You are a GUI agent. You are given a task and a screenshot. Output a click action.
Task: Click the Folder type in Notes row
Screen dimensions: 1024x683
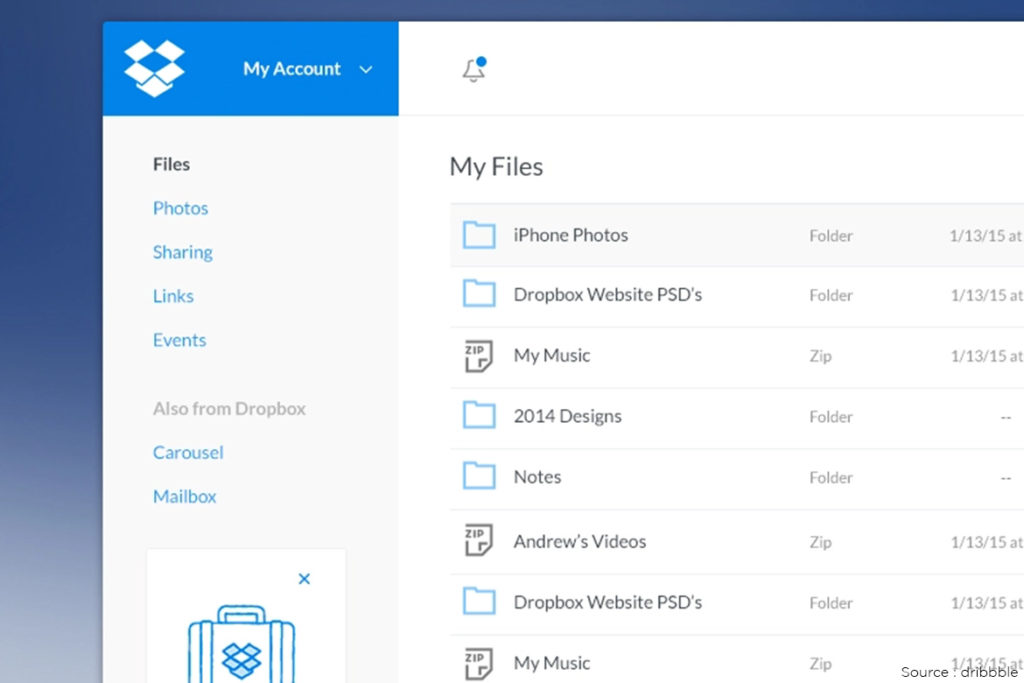[831, 477]
